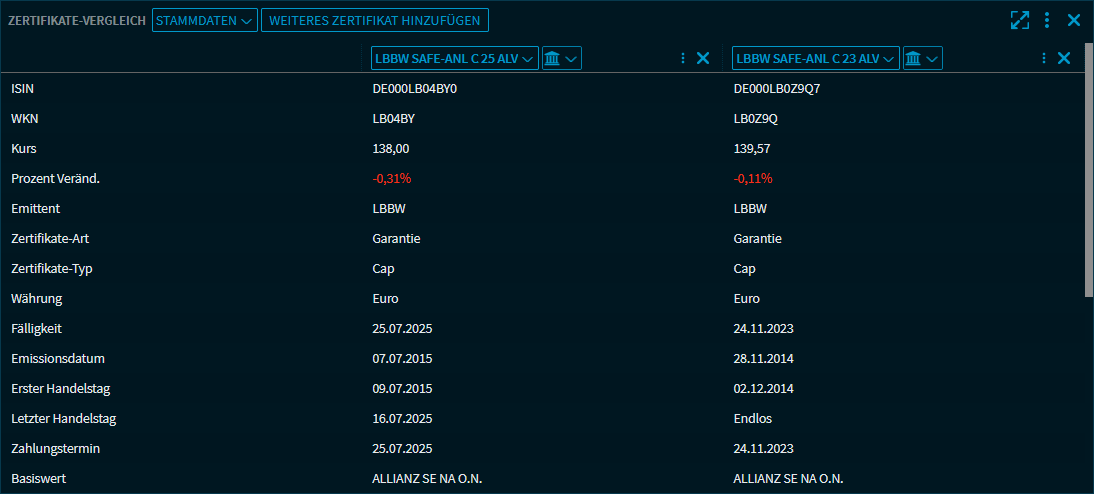Viewport: 1094px width, 494px height.
Task: Remove the C 25 ALV certificate column
Action: [x=703, y=58]
